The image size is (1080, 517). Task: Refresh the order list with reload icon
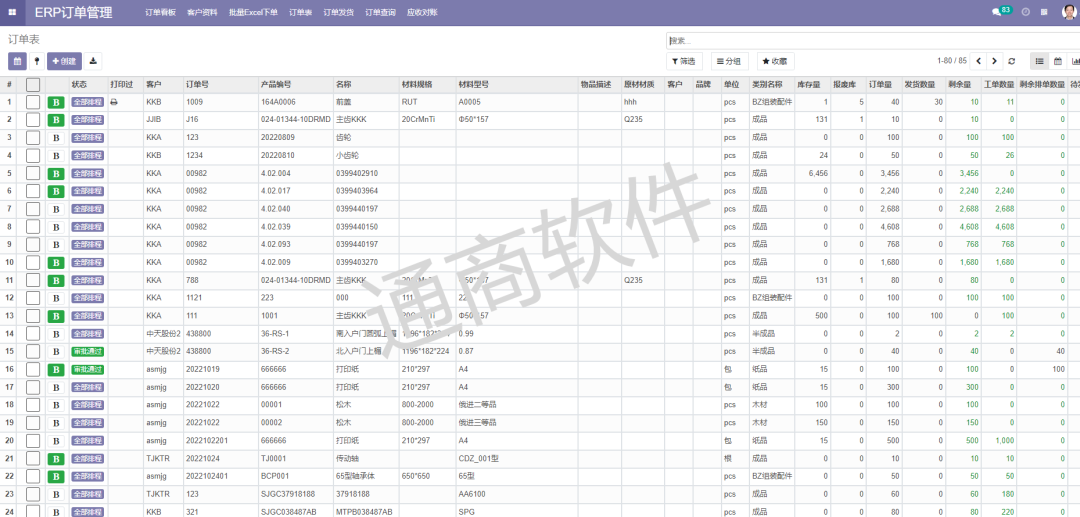pyautogui.click(x=1011, y=61)
